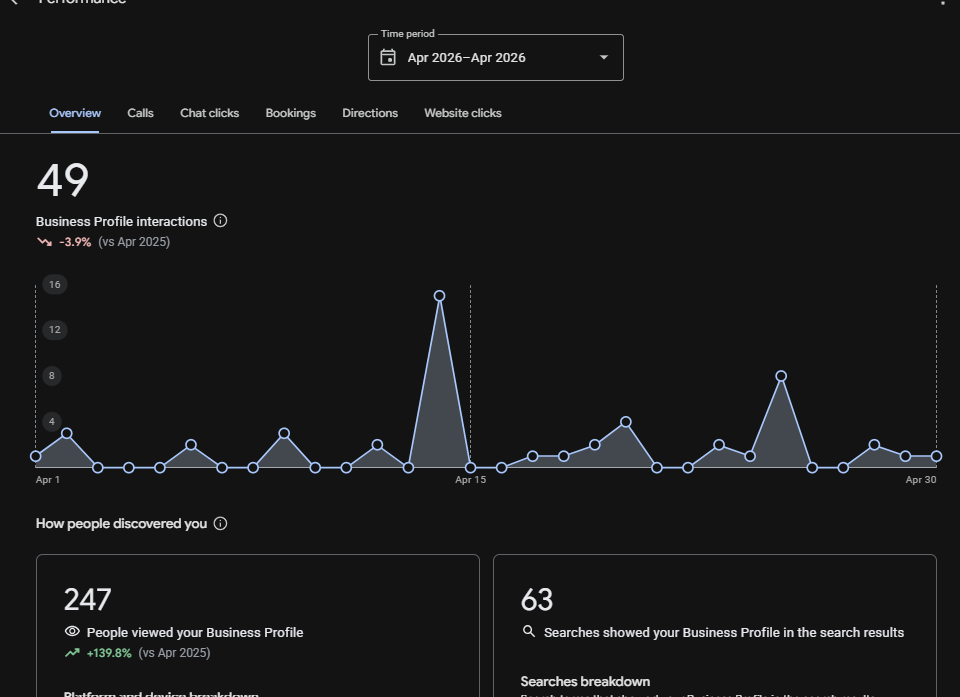Click "People viewed your Business Profile" text
Screen dimensions: 960x697
195,632
